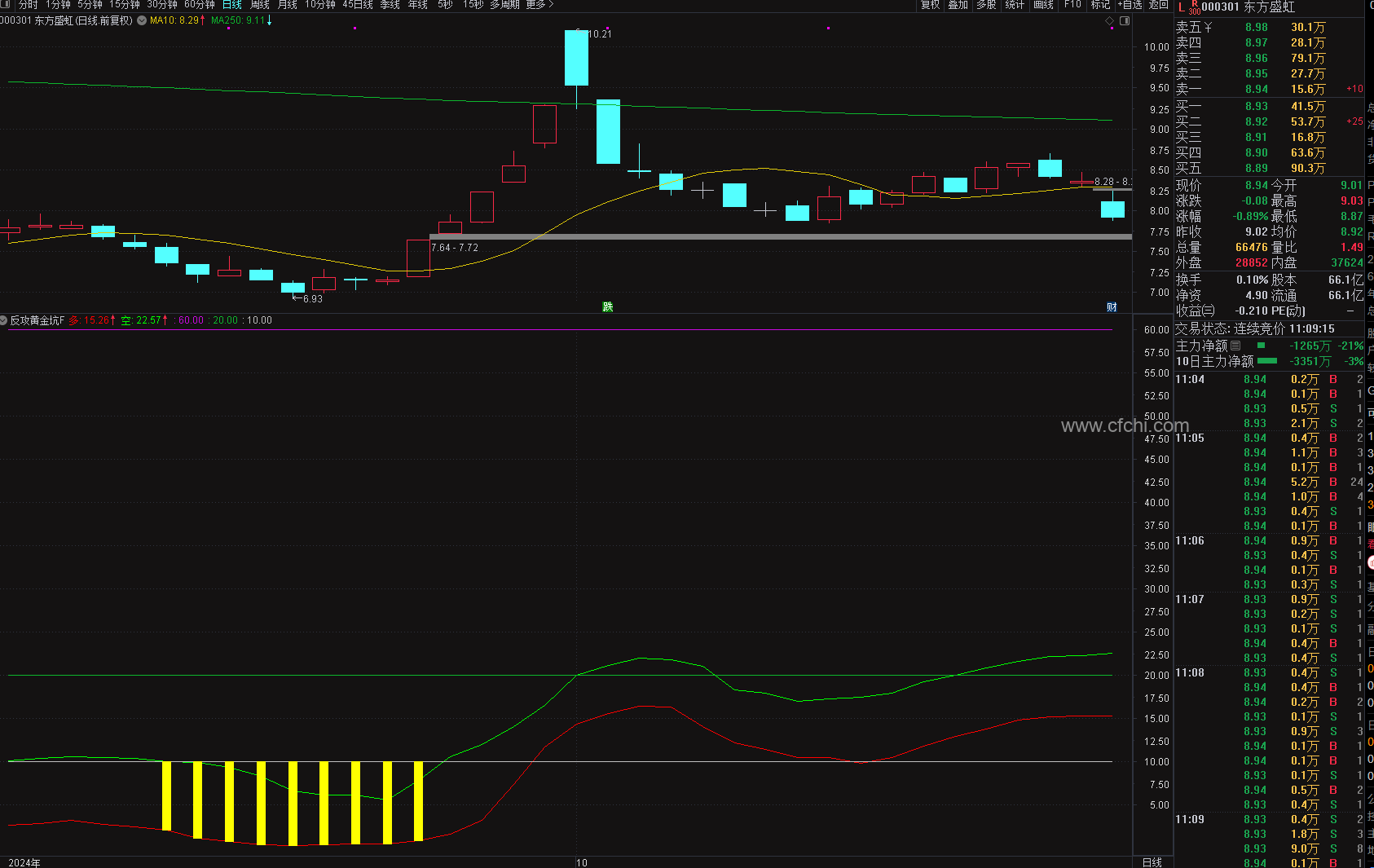Click the 跌 marker on main chart

(608, 306)
